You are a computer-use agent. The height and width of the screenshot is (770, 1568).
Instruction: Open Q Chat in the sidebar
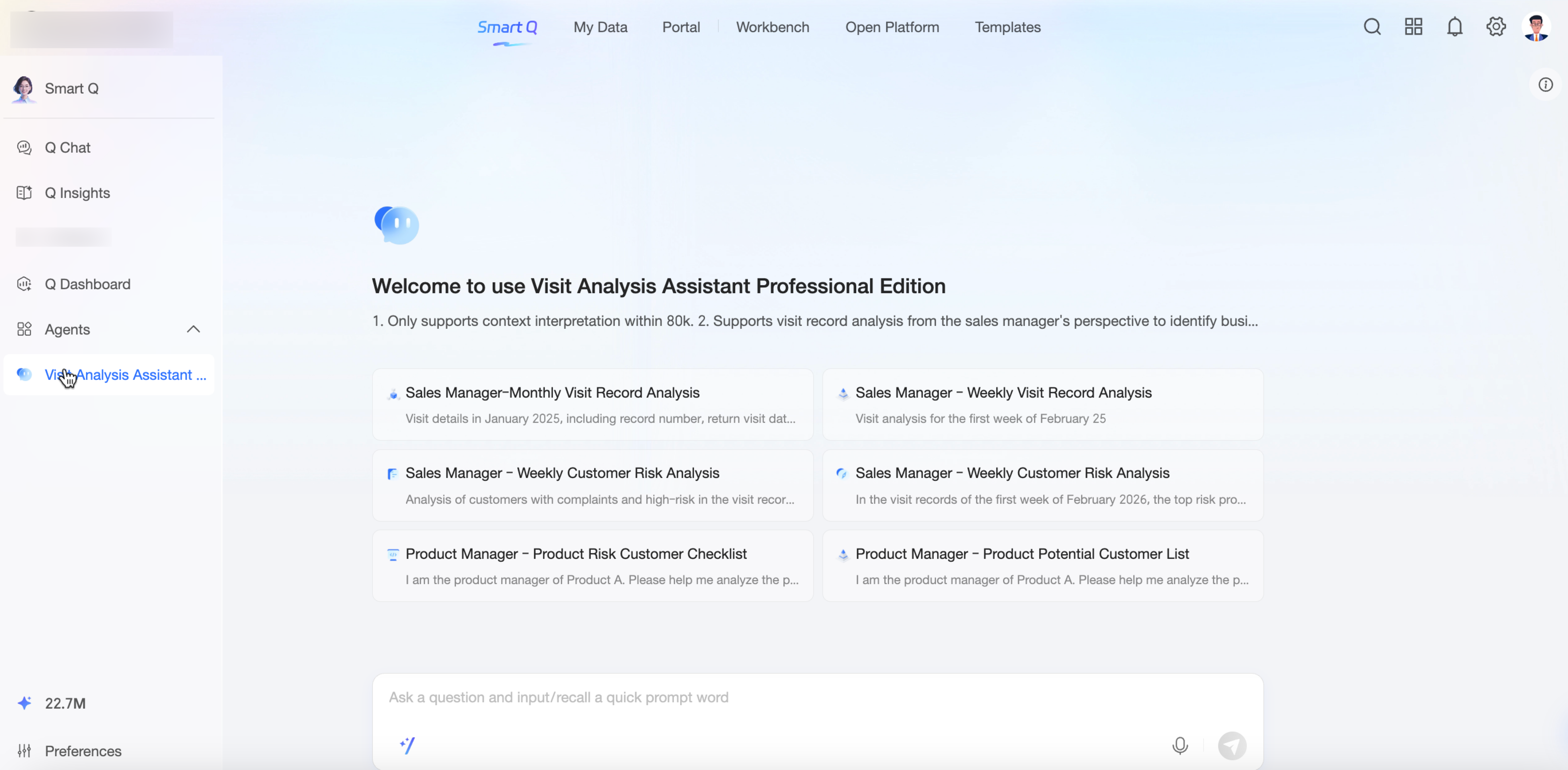click(68, 148)
